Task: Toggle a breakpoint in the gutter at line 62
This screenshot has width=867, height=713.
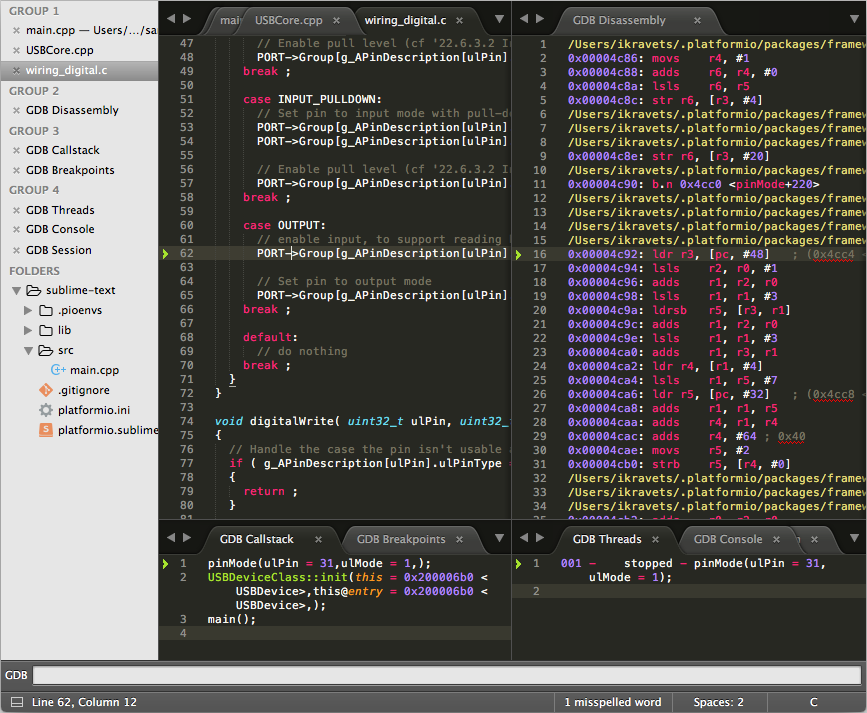Action: click(x=165, y=253)
